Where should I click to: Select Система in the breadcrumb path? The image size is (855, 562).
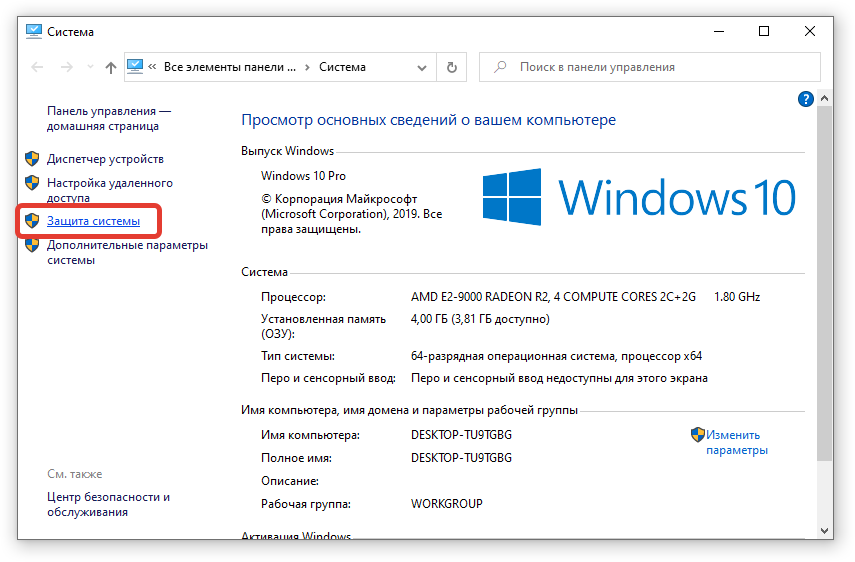coord(342,68)
